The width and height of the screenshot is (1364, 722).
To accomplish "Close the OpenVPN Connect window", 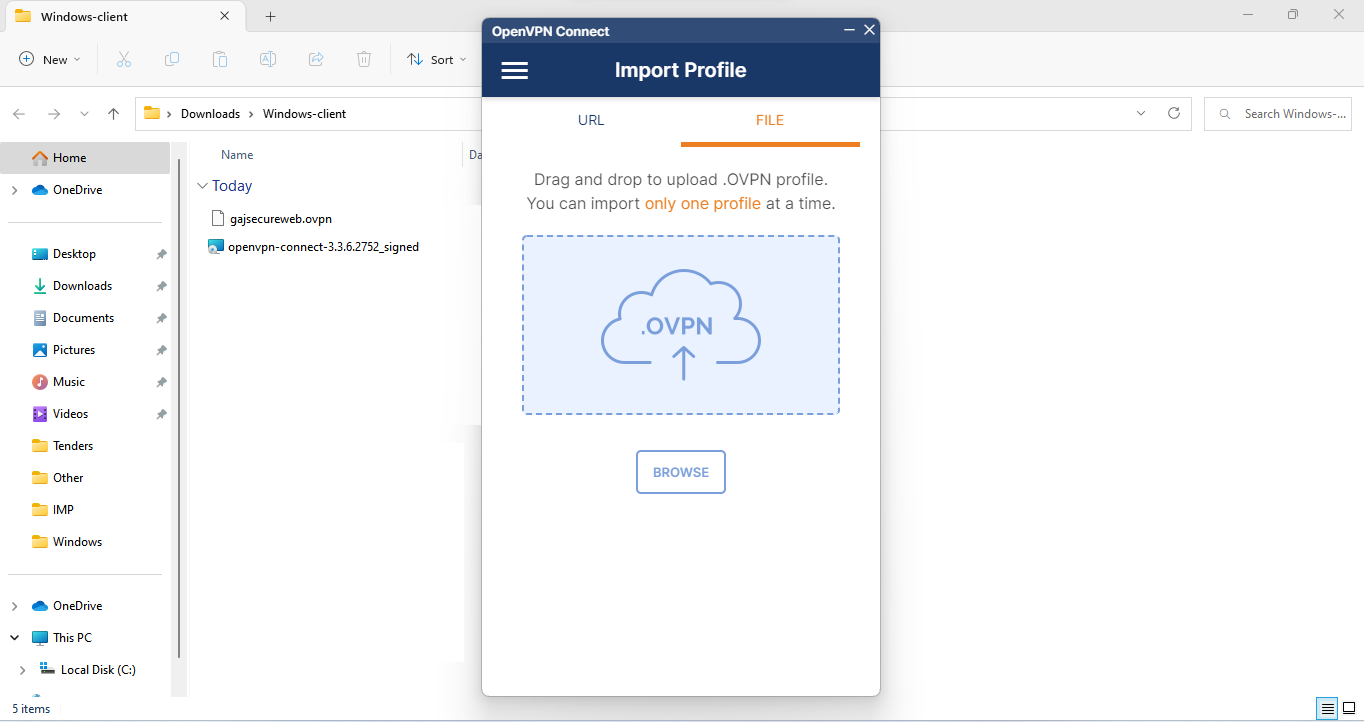I will [869, 30].
